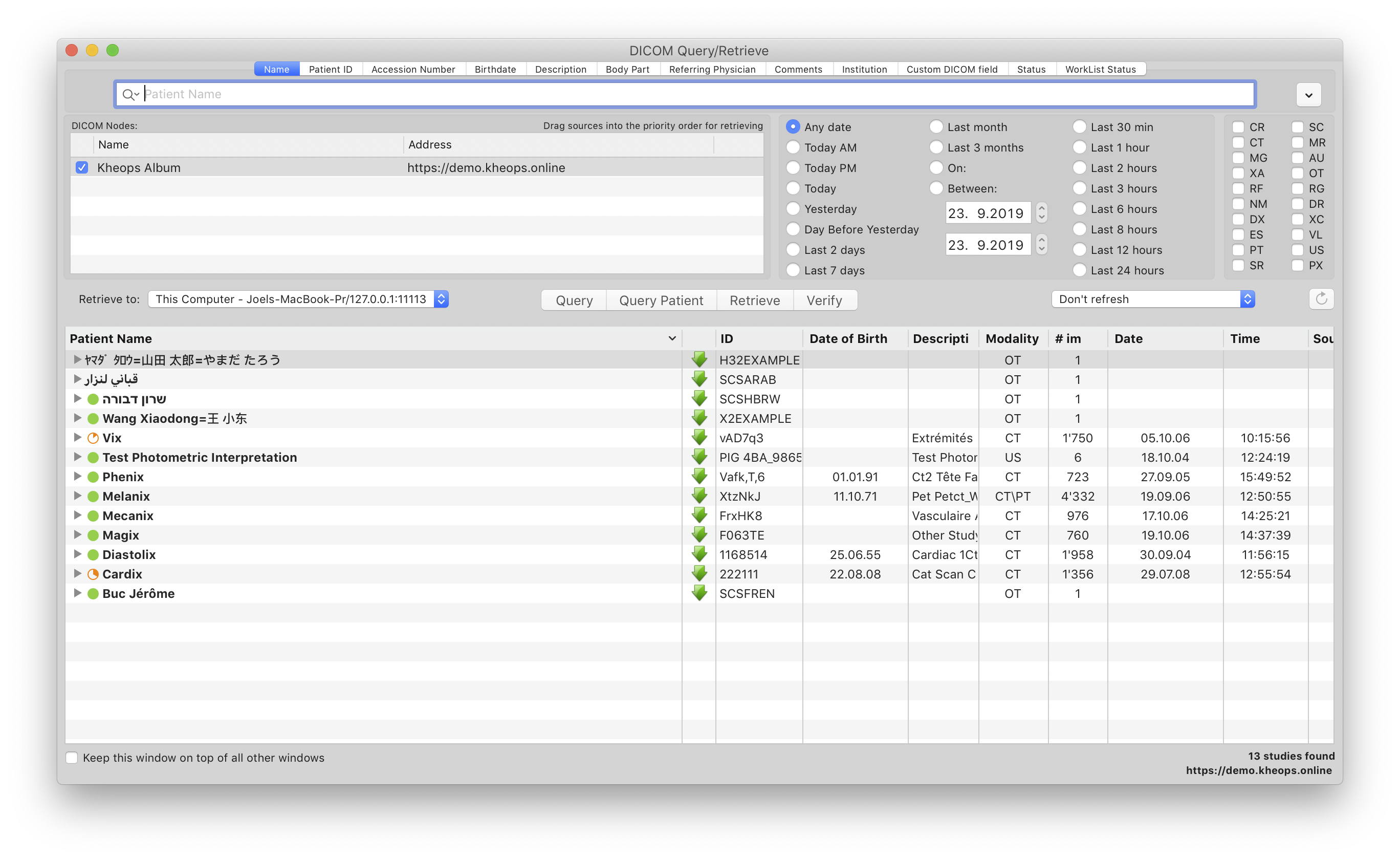
Task: Select the Between date radio button
Action: tap(936, 188)
